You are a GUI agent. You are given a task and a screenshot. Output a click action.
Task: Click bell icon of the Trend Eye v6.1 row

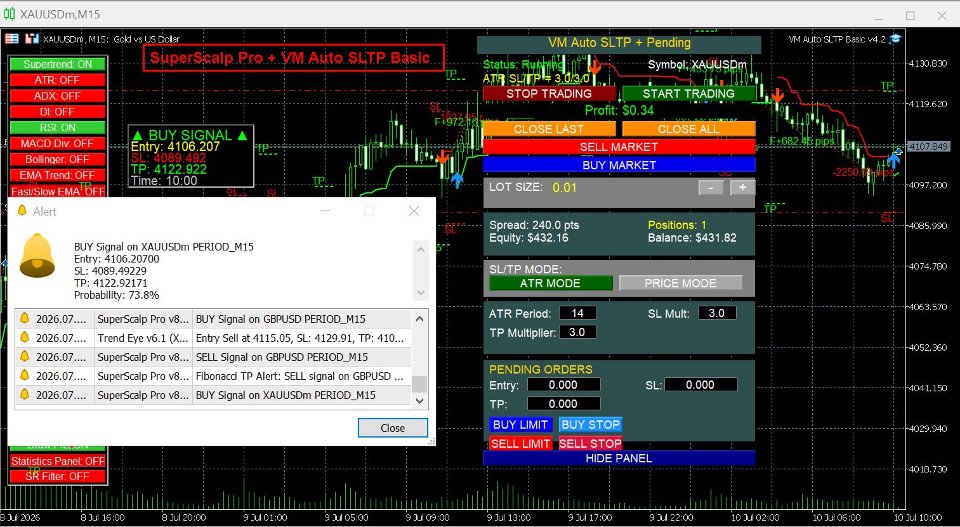click(24, 337)
